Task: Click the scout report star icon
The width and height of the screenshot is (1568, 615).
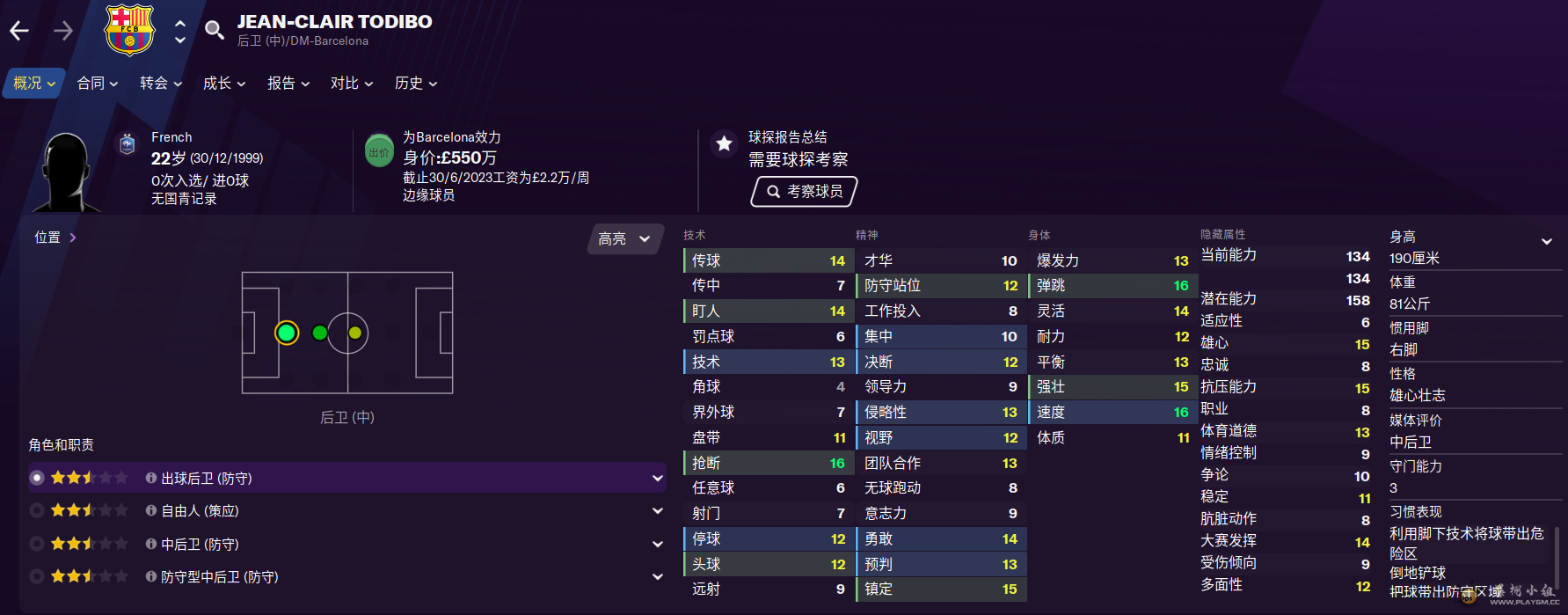Action: pyautogui.click(x=724, y=143)
